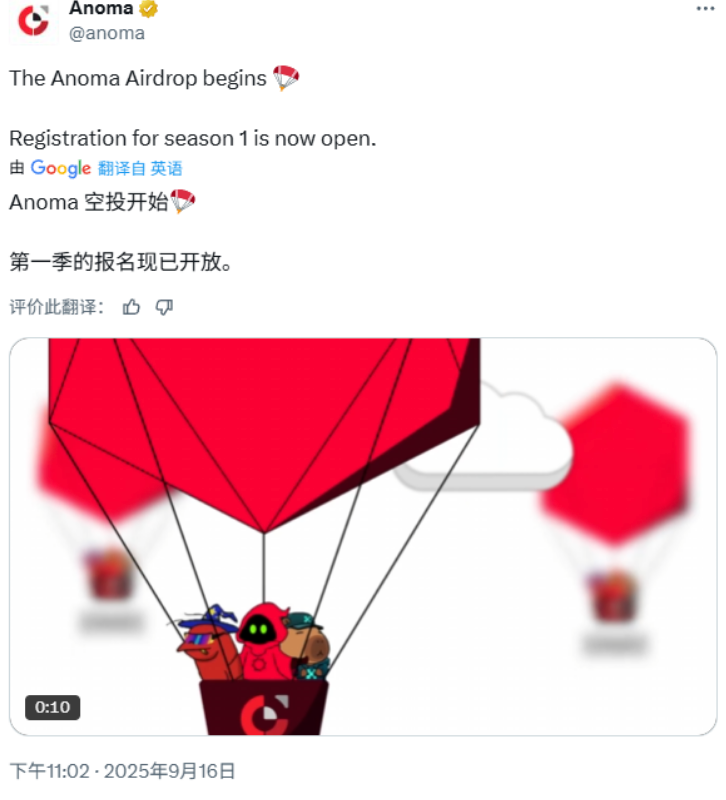Screen dimensions: 726x800
Task: Rate the translation with thumbs down
Action: click(x=164, y=307)
